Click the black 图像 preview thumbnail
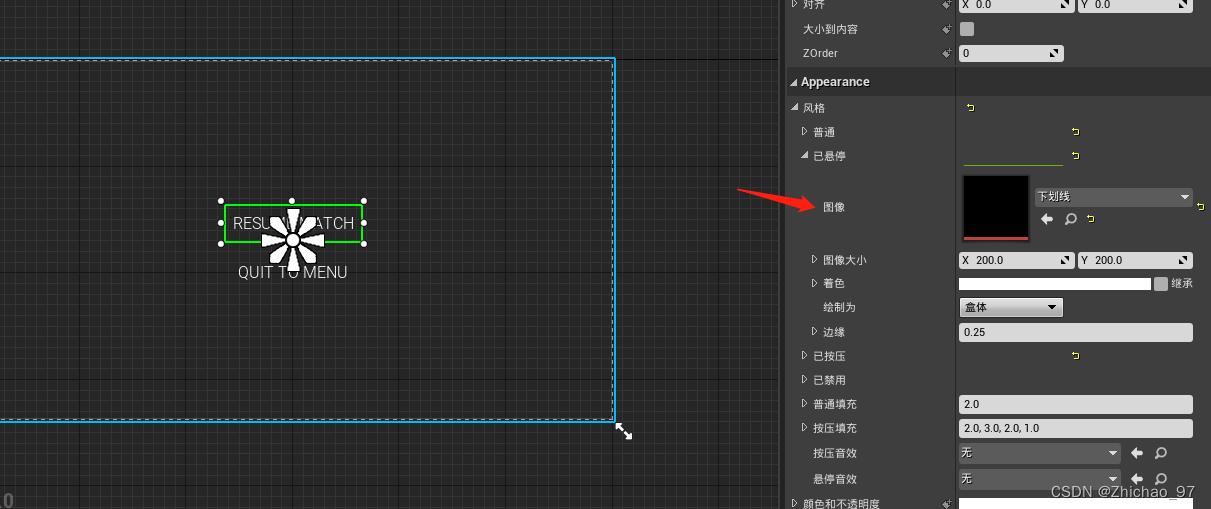1211x509 pixels. click(996, 208)
